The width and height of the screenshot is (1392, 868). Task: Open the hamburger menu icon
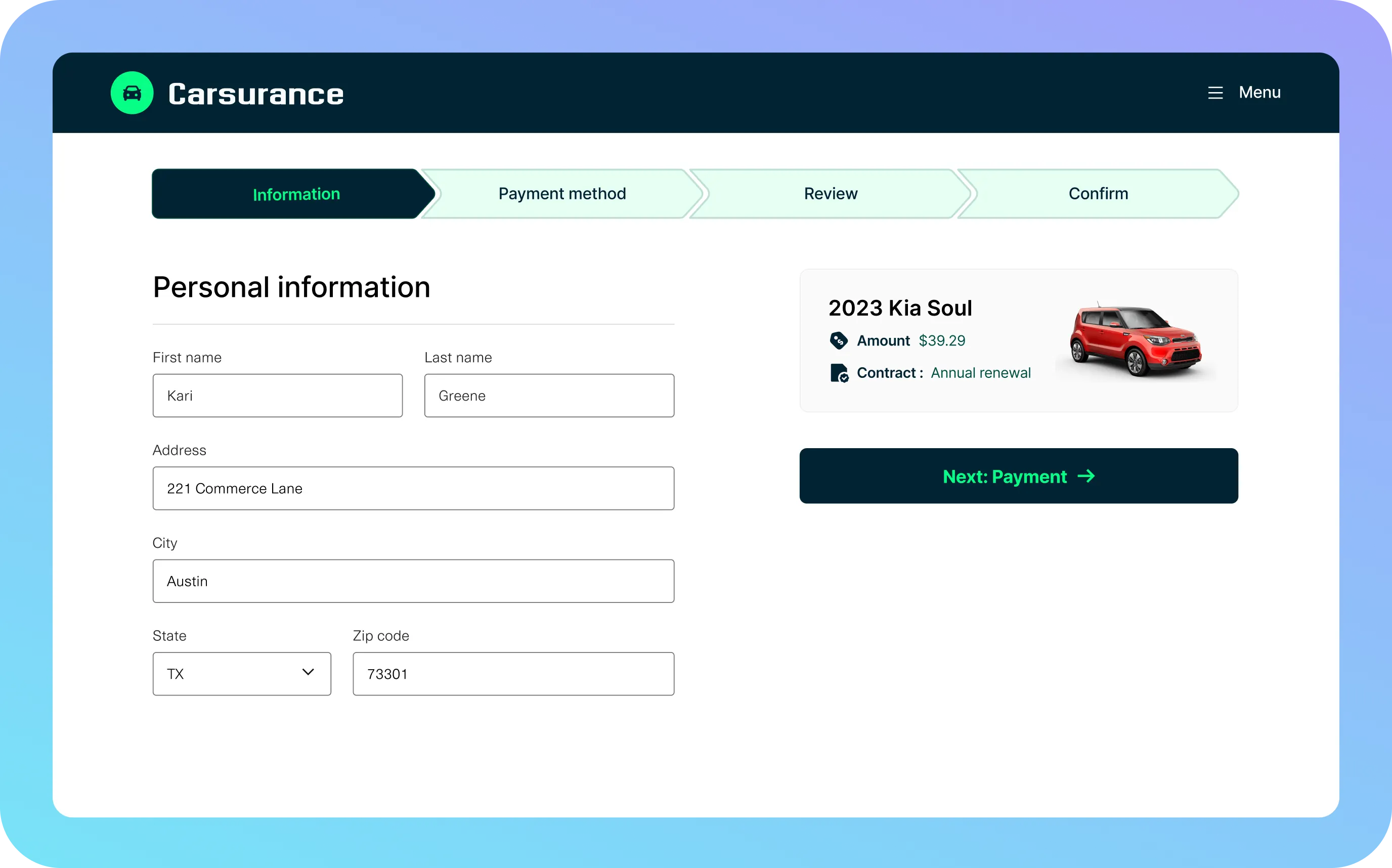(x=1215, y=93)
